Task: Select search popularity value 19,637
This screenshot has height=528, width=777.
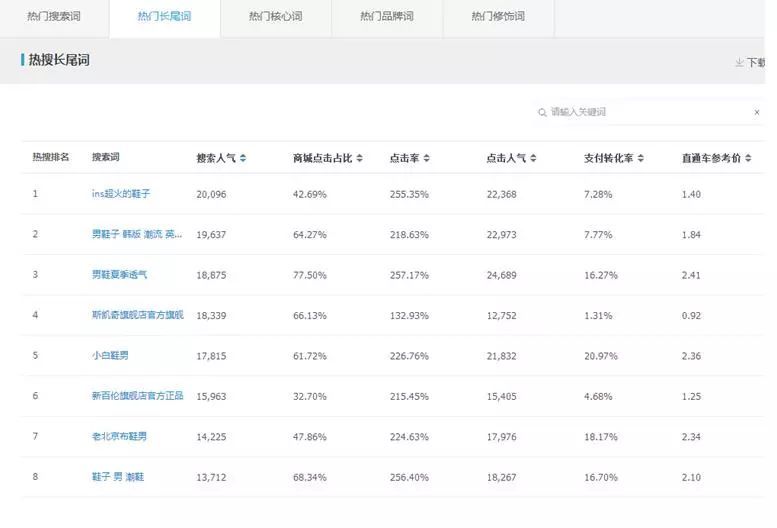Action: click(211, 235)
